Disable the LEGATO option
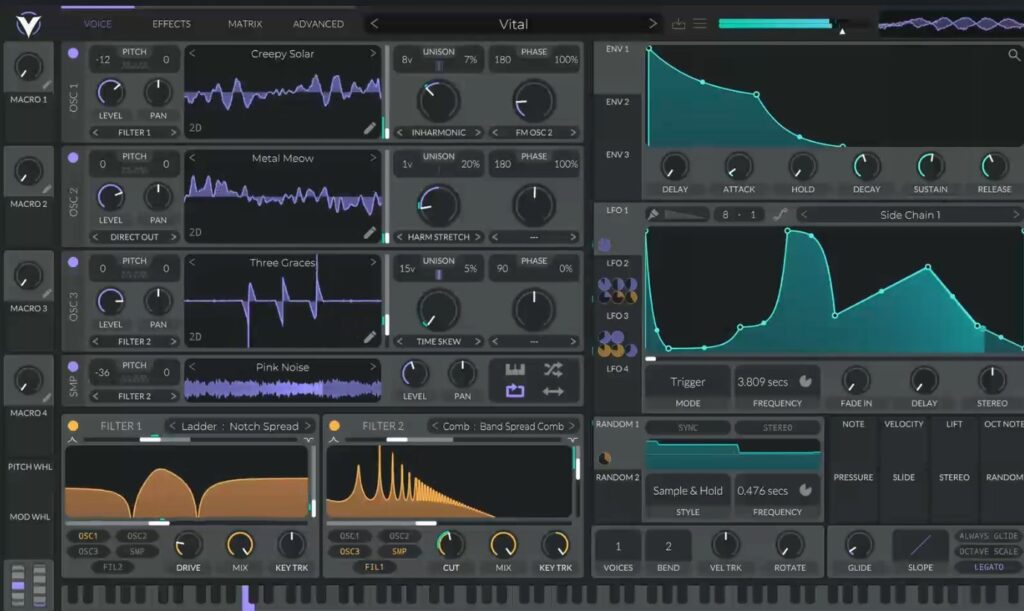Screen dimensions: 1024x611 click(x=989, y=567)
